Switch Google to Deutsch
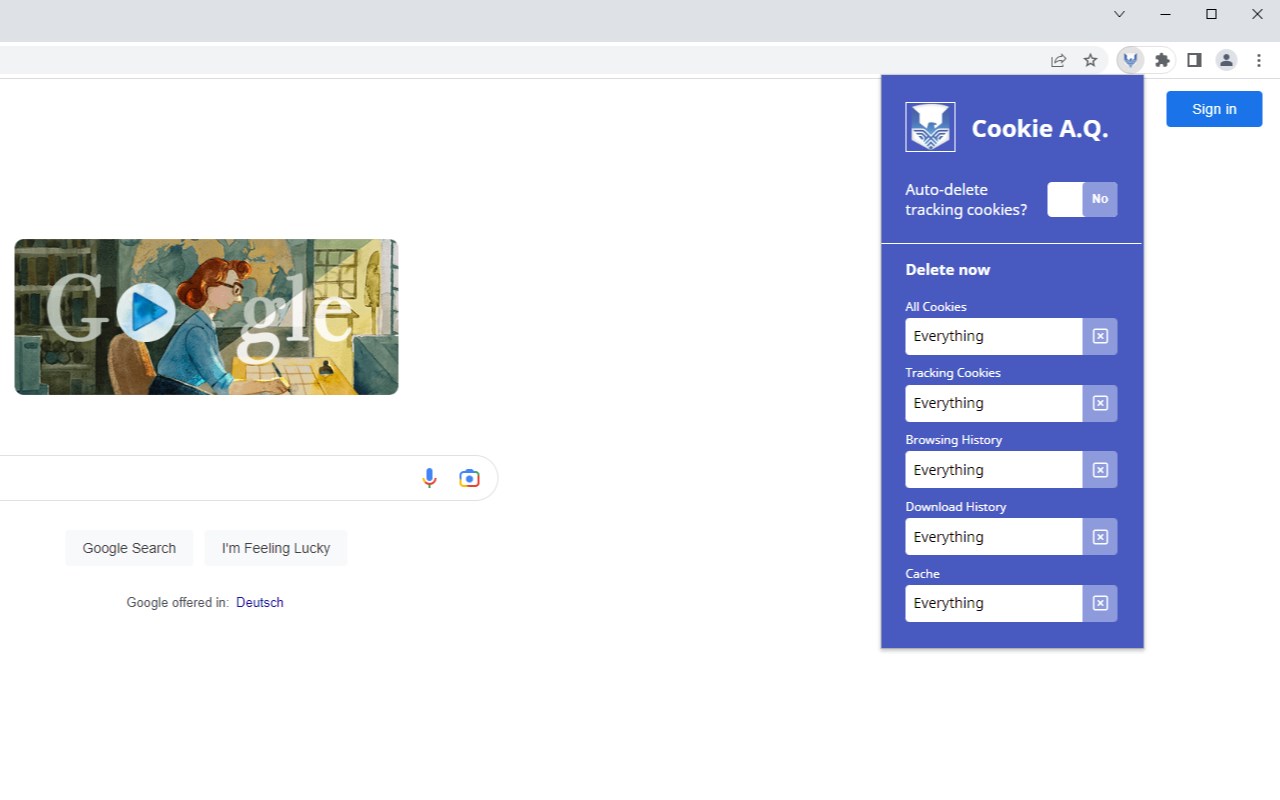Image resolution: width=1280 pixels, height=800 pixels. [259, 602]
